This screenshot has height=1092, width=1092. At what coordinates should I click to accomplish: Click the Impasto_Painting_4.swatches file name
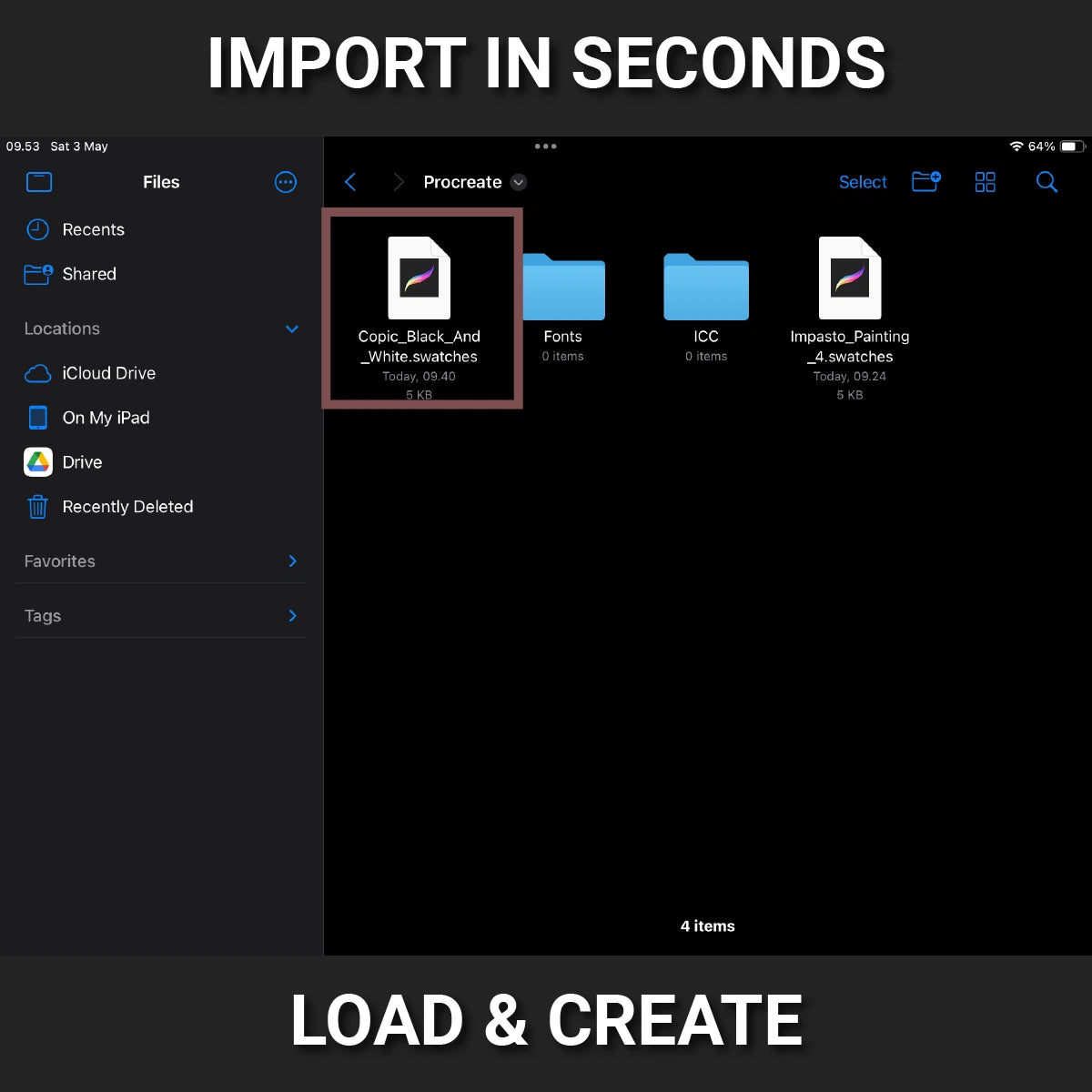[x=850, y=347]
